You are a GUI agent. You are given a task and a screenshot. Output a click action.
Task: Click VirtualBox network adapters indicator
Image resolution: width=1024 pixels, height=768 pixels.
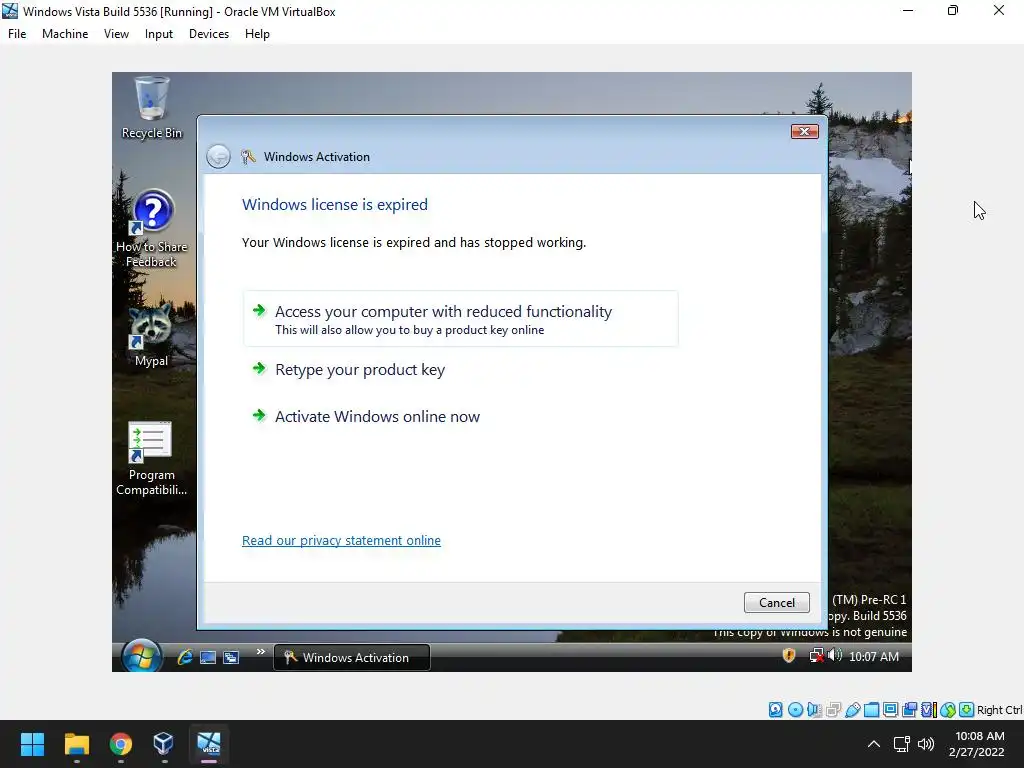click(833, 710)
